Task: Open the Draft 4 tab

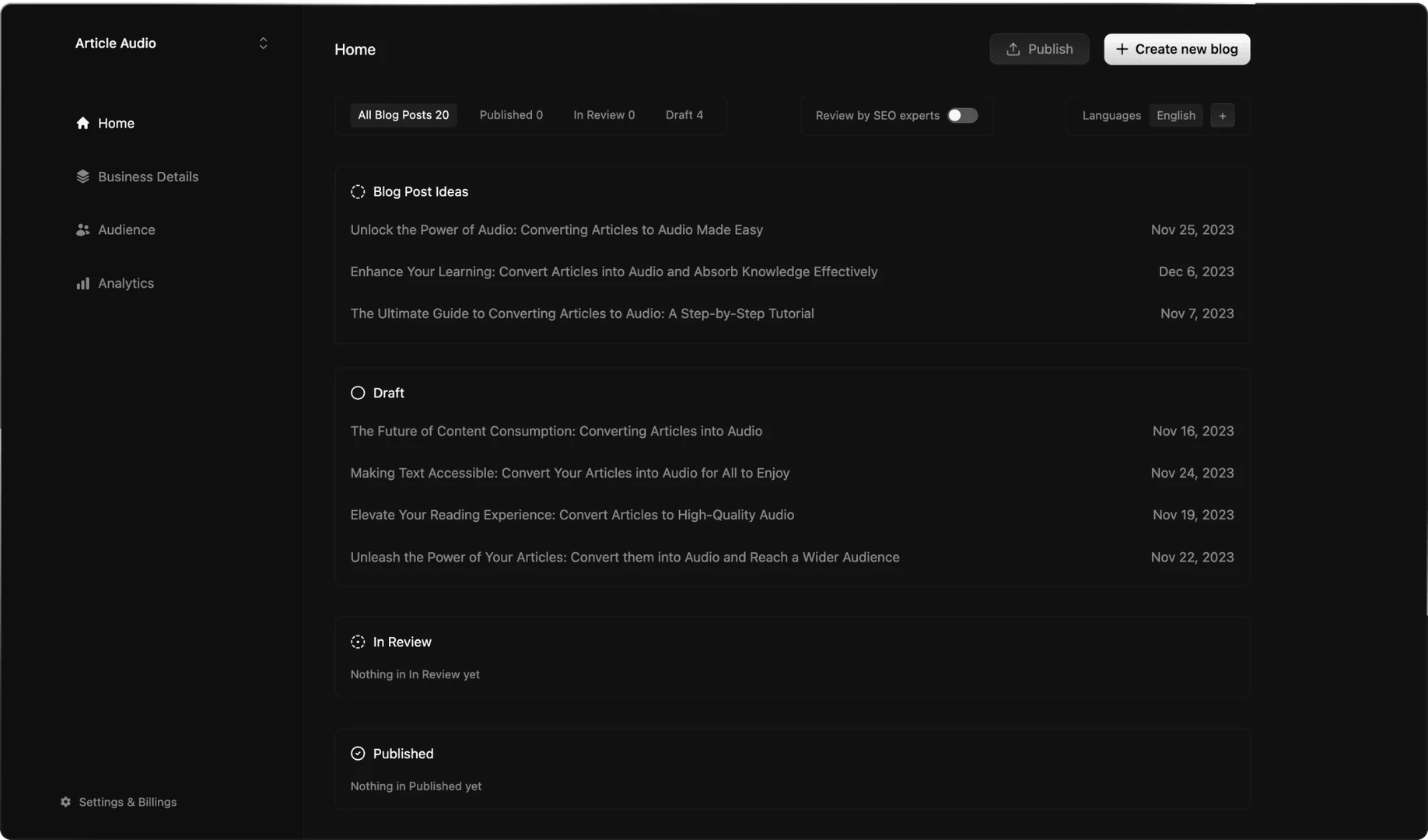Action: [x=684, y=114]
